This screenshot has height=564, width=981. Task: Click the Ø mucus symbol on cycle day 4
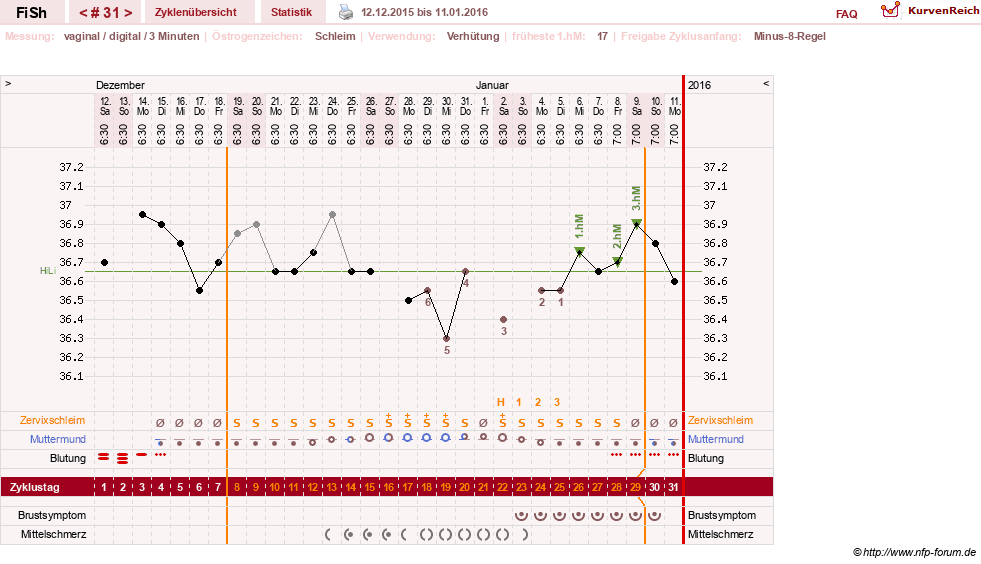[x=161, y=423]
